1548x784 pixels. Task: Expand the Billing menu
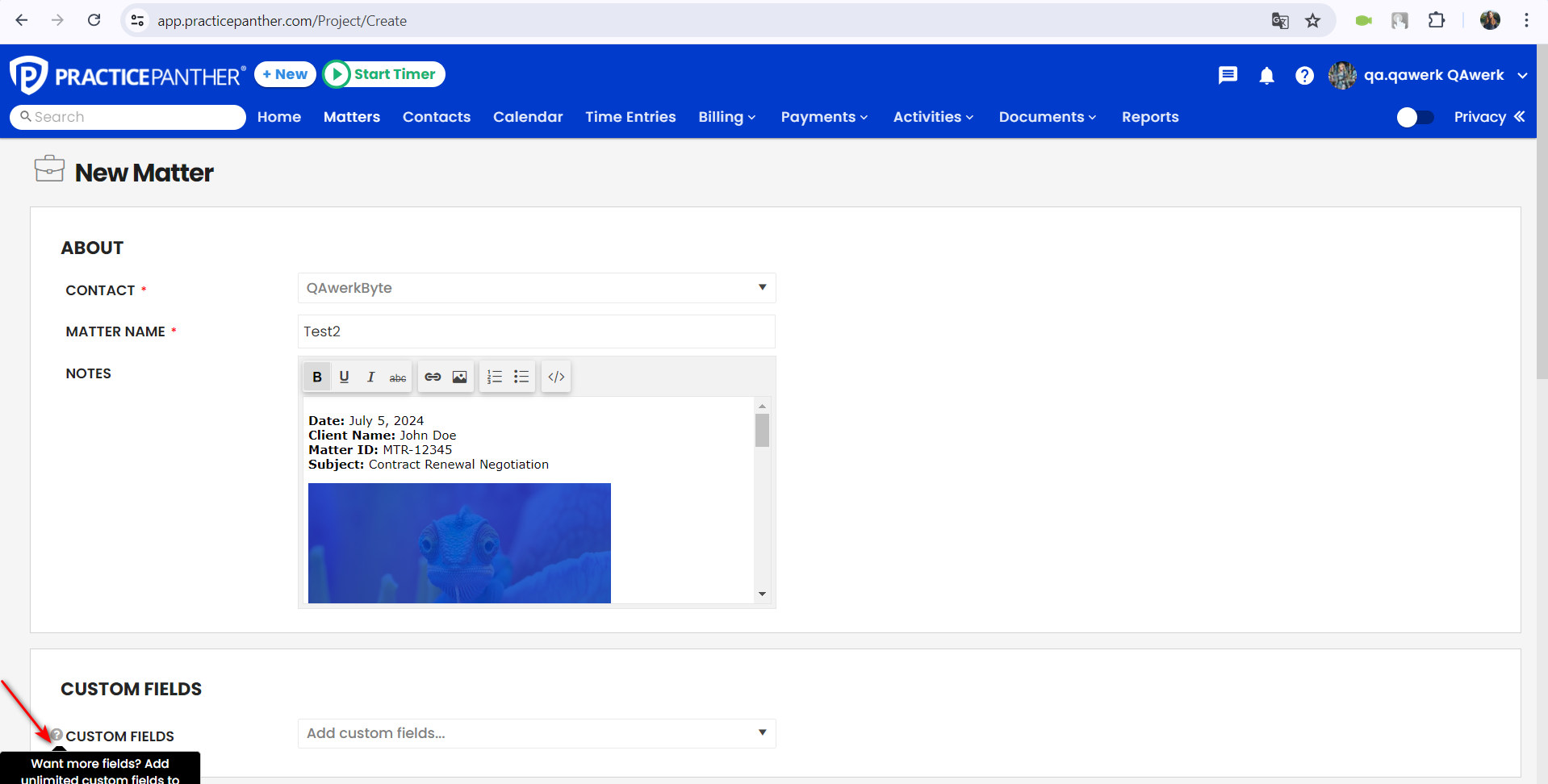pos(726,117)
